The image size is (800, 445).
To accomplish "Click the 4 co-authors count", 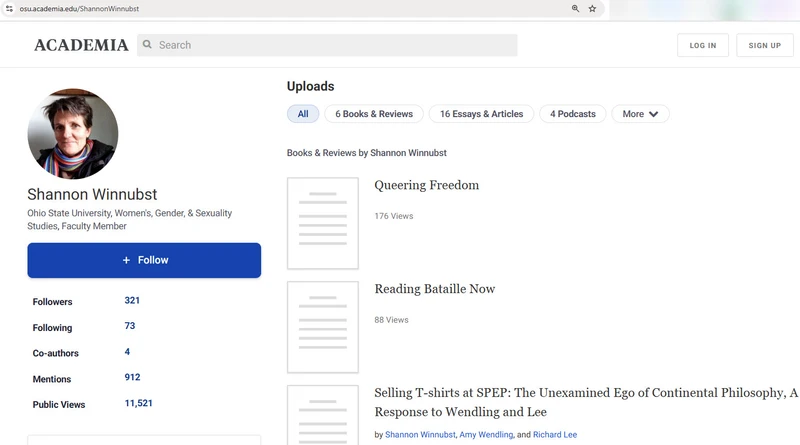I will point(127,352).
